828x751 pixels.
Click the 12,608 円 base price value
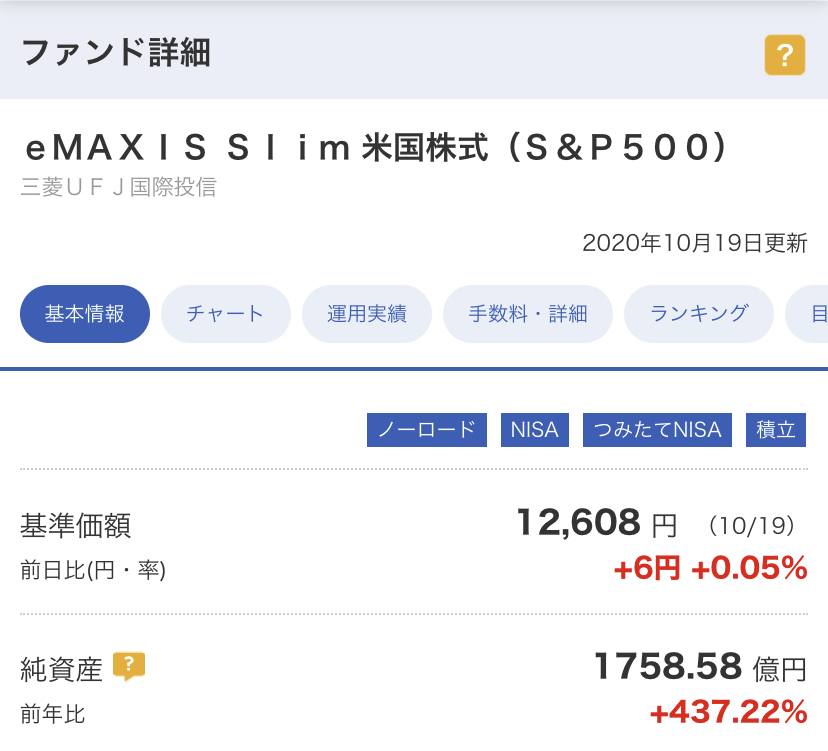597,523
